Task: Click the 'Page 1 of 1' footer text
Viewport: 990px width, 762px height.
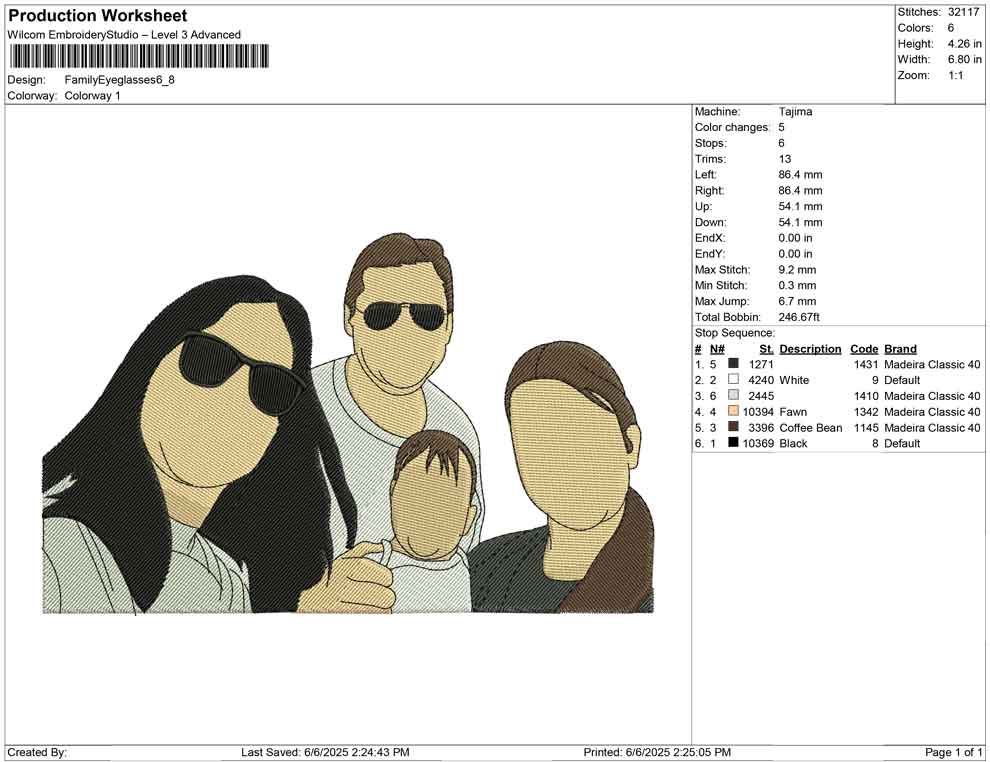Action: pyautogui.click(x=954, y=752)
